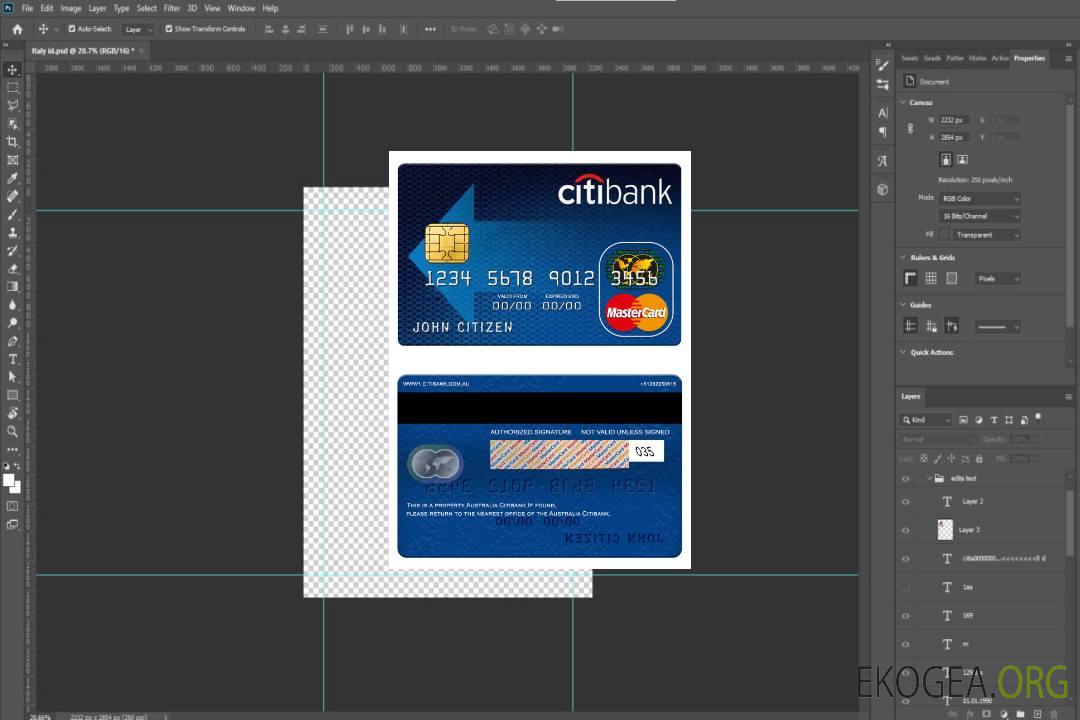Switch to the Actions panel tab
The width and height of the screenshot is (1080, 720).
tap(1000, 59)
